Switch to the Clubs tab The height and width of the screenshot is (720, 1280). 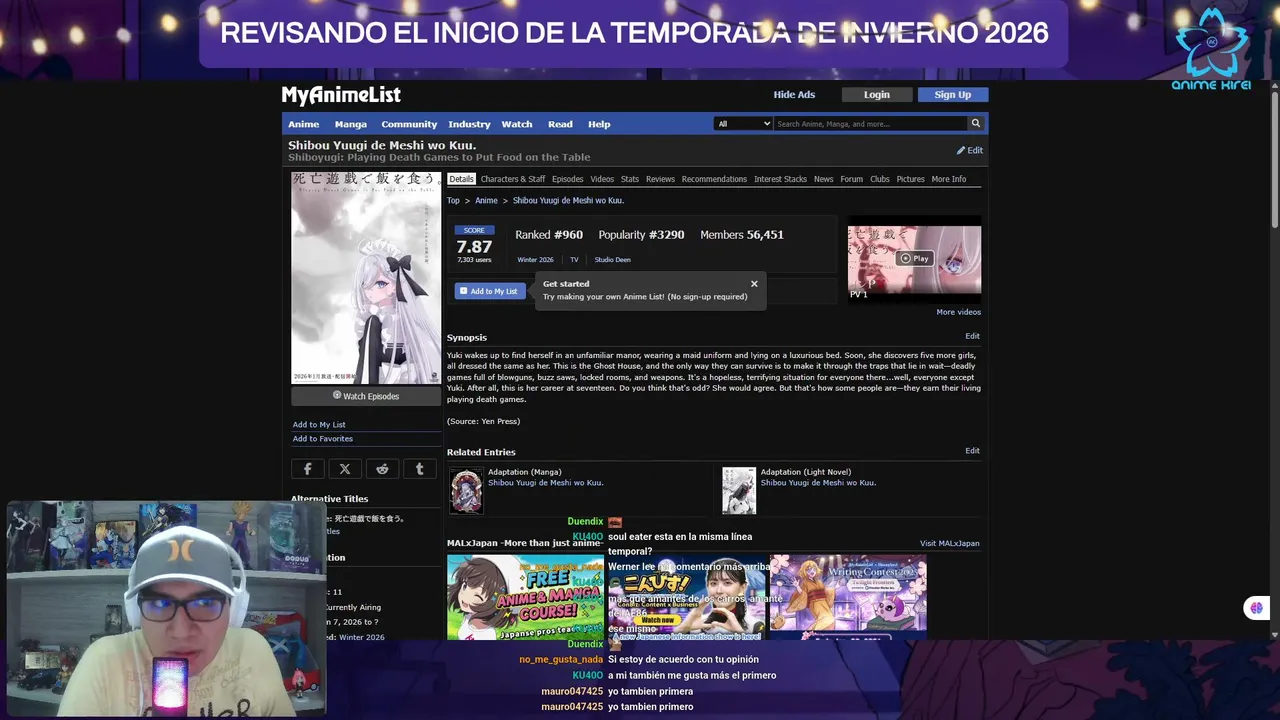point(880,179)
